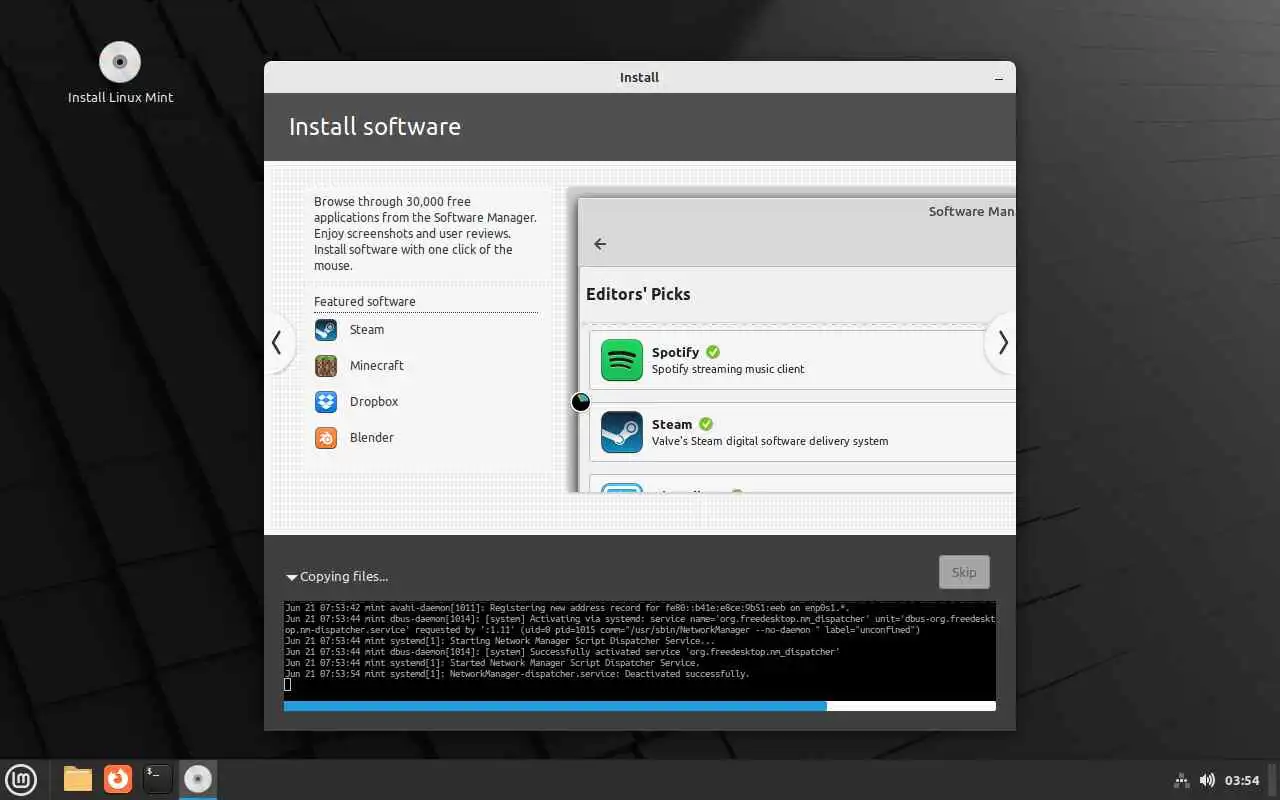Click the log line 'Started Network Manager Script Dispatcher Service'
1280x800 pixels.
click(492, 663)
